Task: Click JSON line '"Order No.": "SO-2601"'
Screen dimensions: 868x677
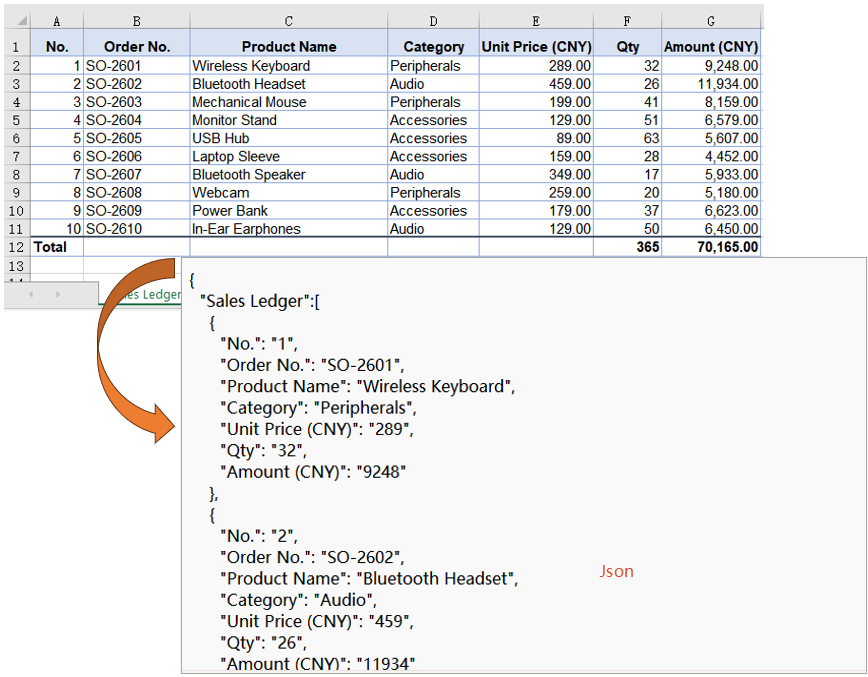Action: 312,365
